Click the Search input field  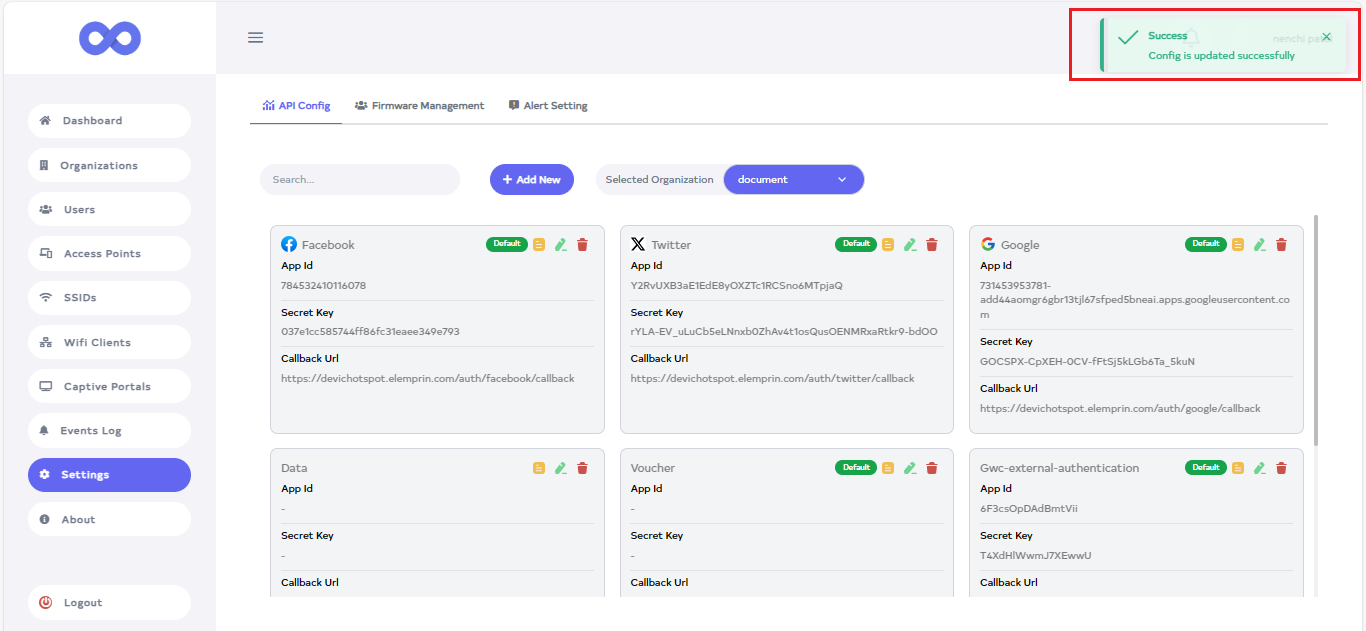click(x=359, y=180)
